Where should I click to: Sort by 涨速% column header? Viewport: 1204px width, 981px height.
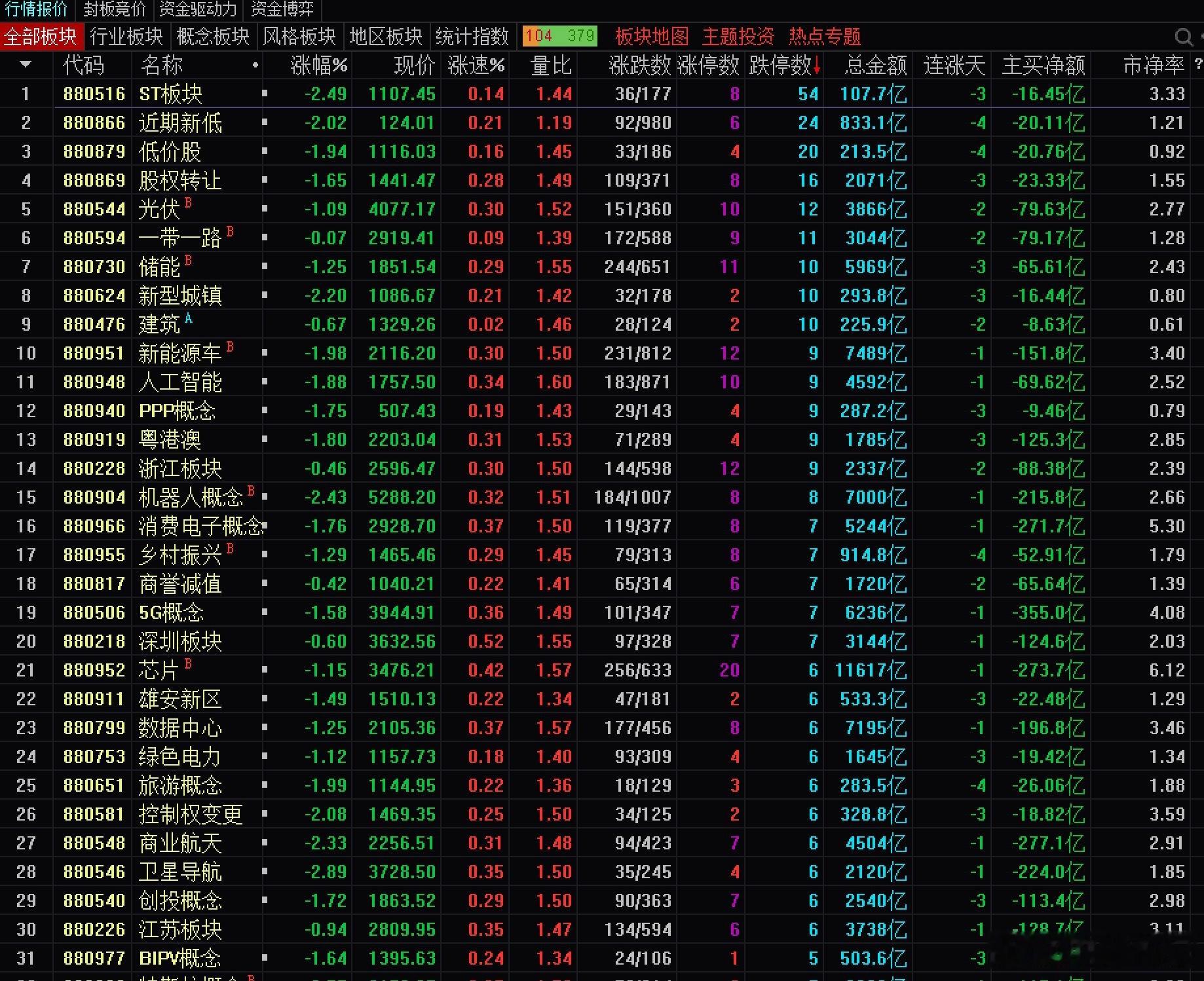click(x=477, y=65)
